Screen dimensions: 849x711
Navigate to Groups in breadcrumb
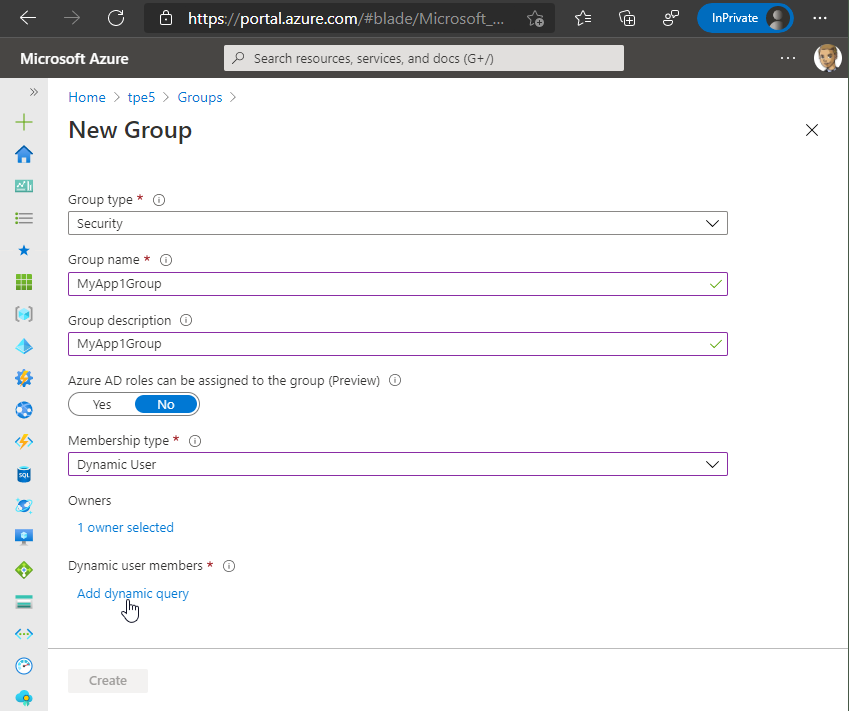199,97
